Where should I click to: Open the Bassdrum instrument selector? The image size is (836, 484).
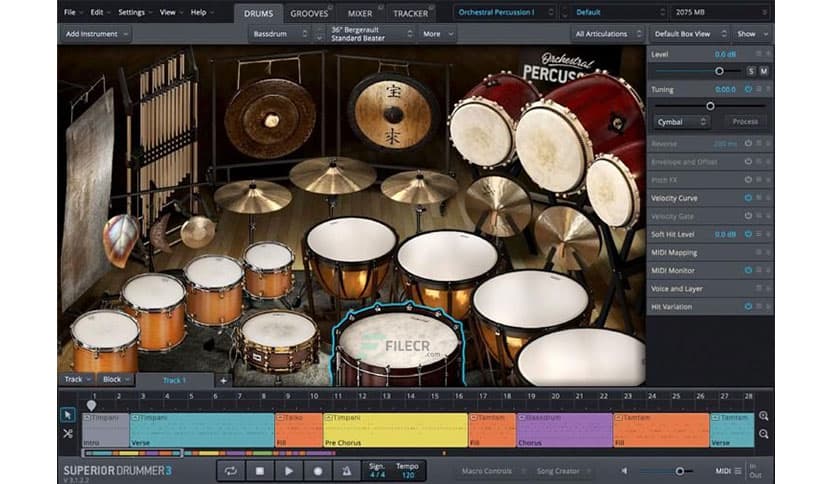pos(280,34)
